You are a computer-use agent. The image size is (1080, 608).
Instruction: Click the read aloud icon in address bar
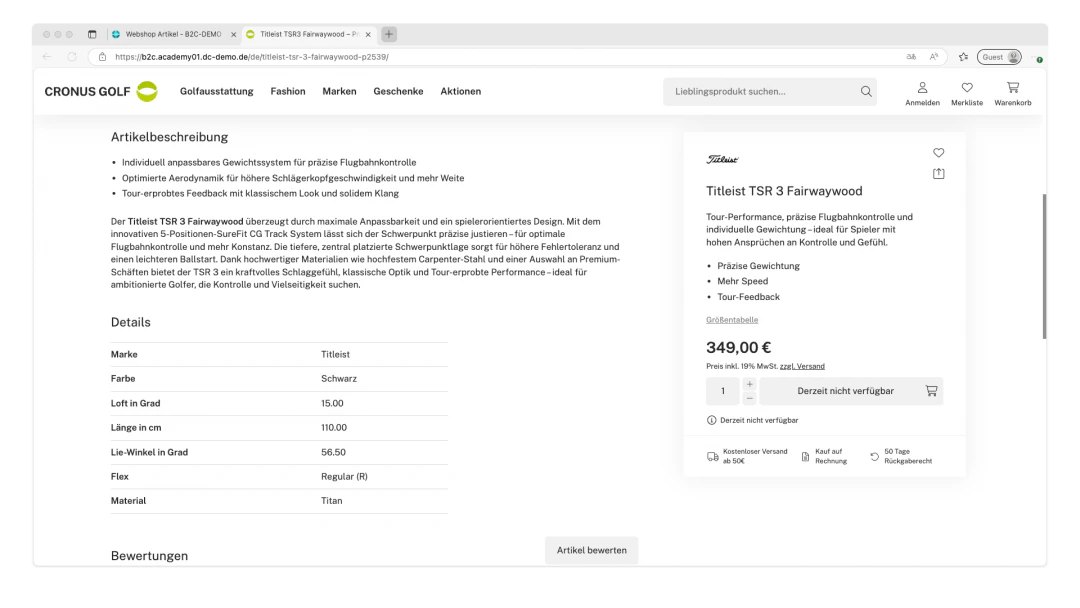(x=933, y=57)
